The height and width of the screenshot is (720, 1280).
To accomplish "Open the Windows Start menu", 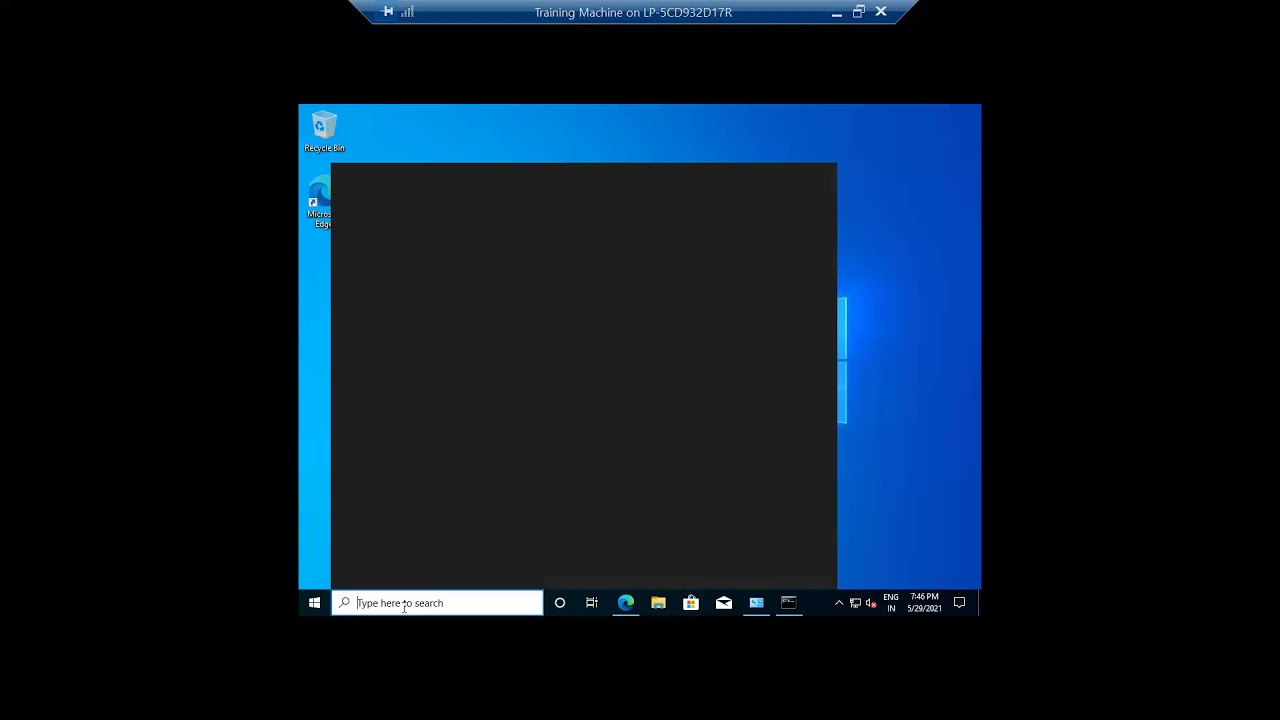I will (x=314, y=603).
